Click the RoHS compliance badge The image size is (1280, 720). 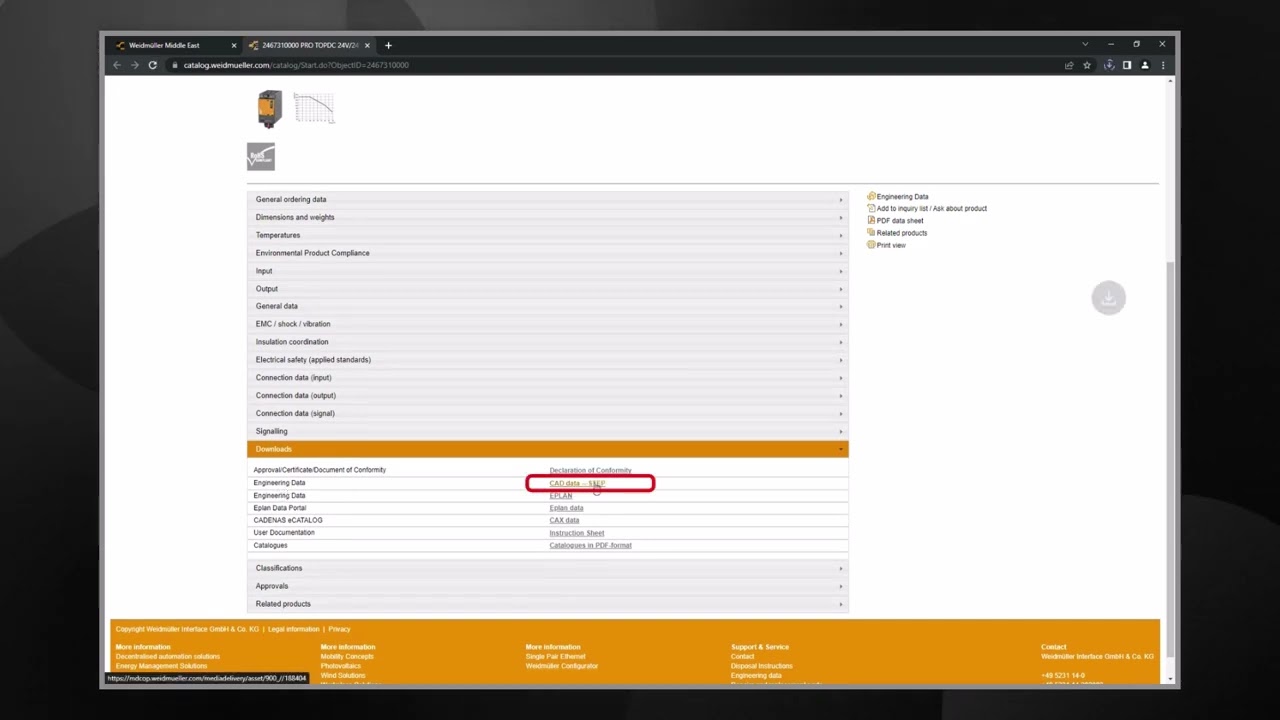(261, 157)
